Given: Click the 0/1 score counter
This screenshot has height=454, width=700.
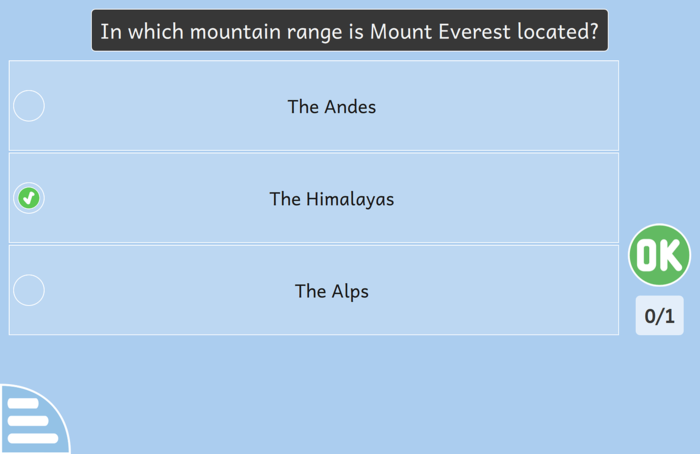Looking at the screenshot, I should coord(659,316).
